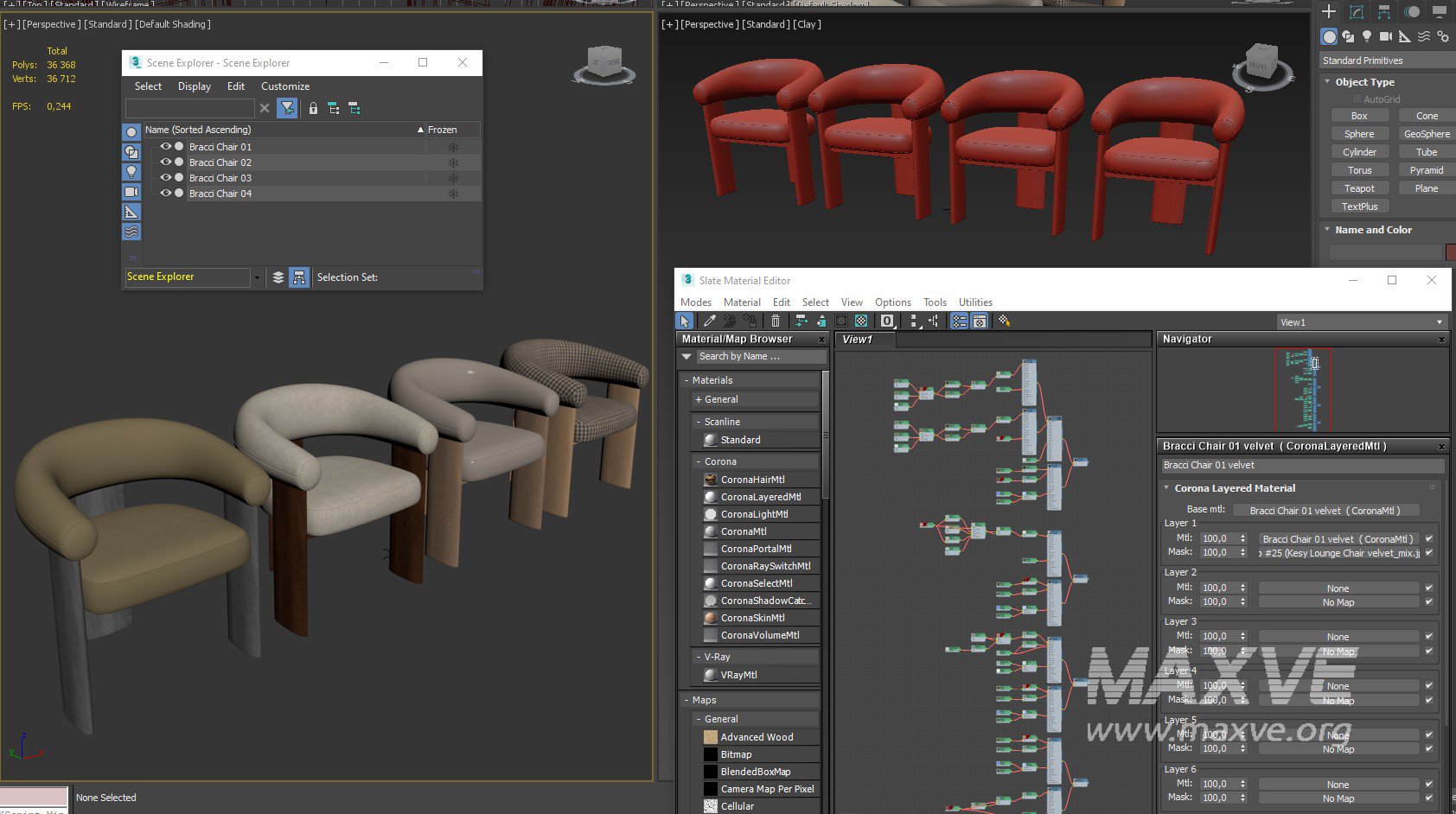Open the Modify tab in command panel
This screenshot has height=814, width=1456.
1357,11
